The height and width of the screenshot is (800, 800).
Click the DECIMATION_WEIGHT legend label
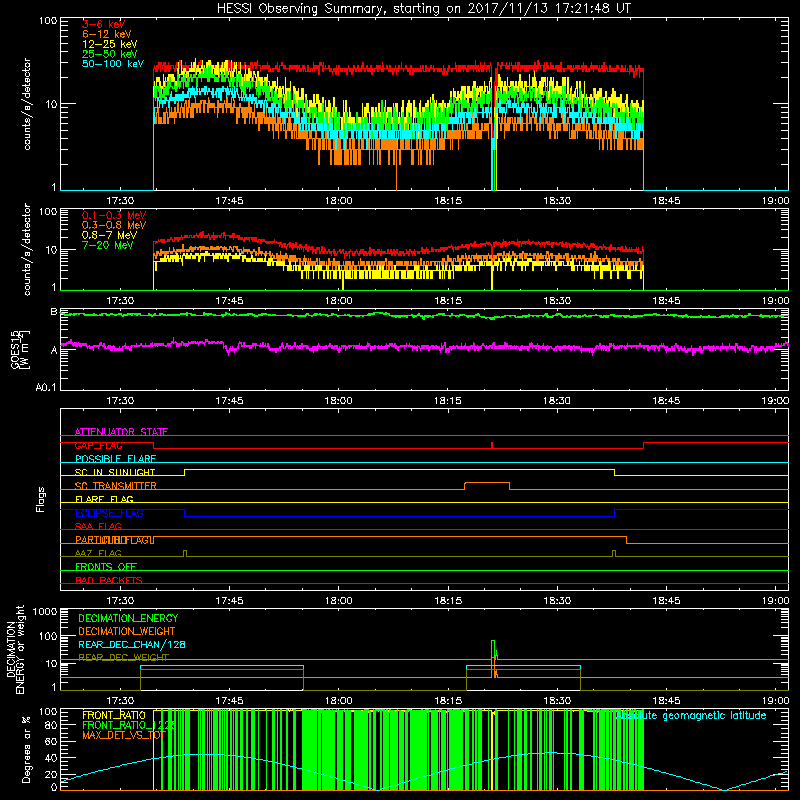coord(127,631)
